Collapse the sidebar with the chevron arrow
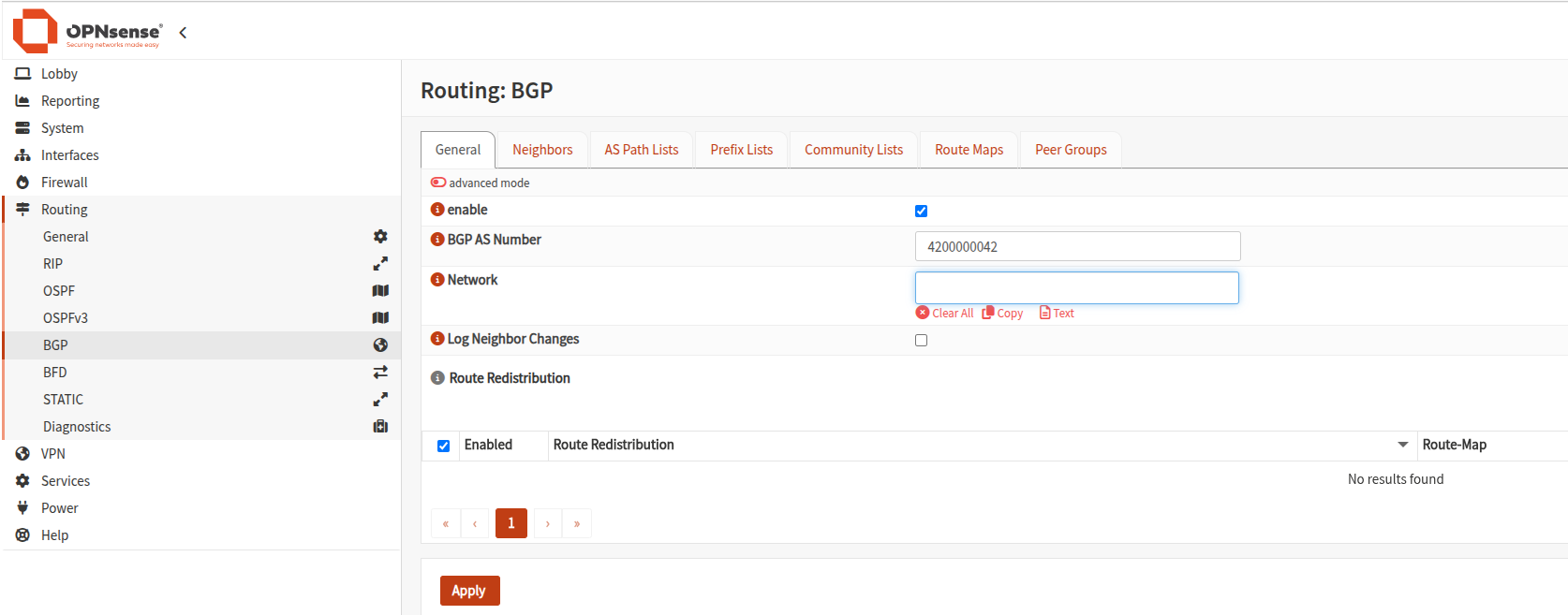This screenshot has width=1568, height=615. pos(183,33)
